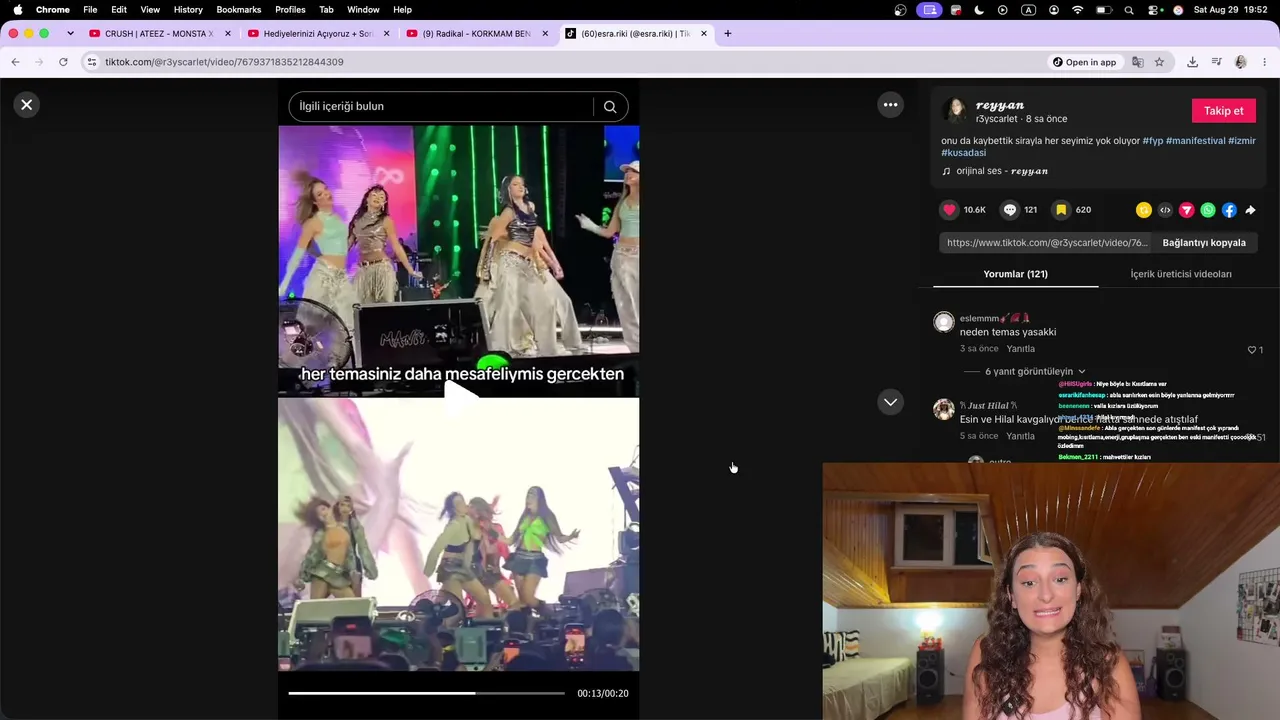This screenshot has width=1280, height=720.
Task: Open the three-dot more options menu on video
Action: (x=890, y=105)
